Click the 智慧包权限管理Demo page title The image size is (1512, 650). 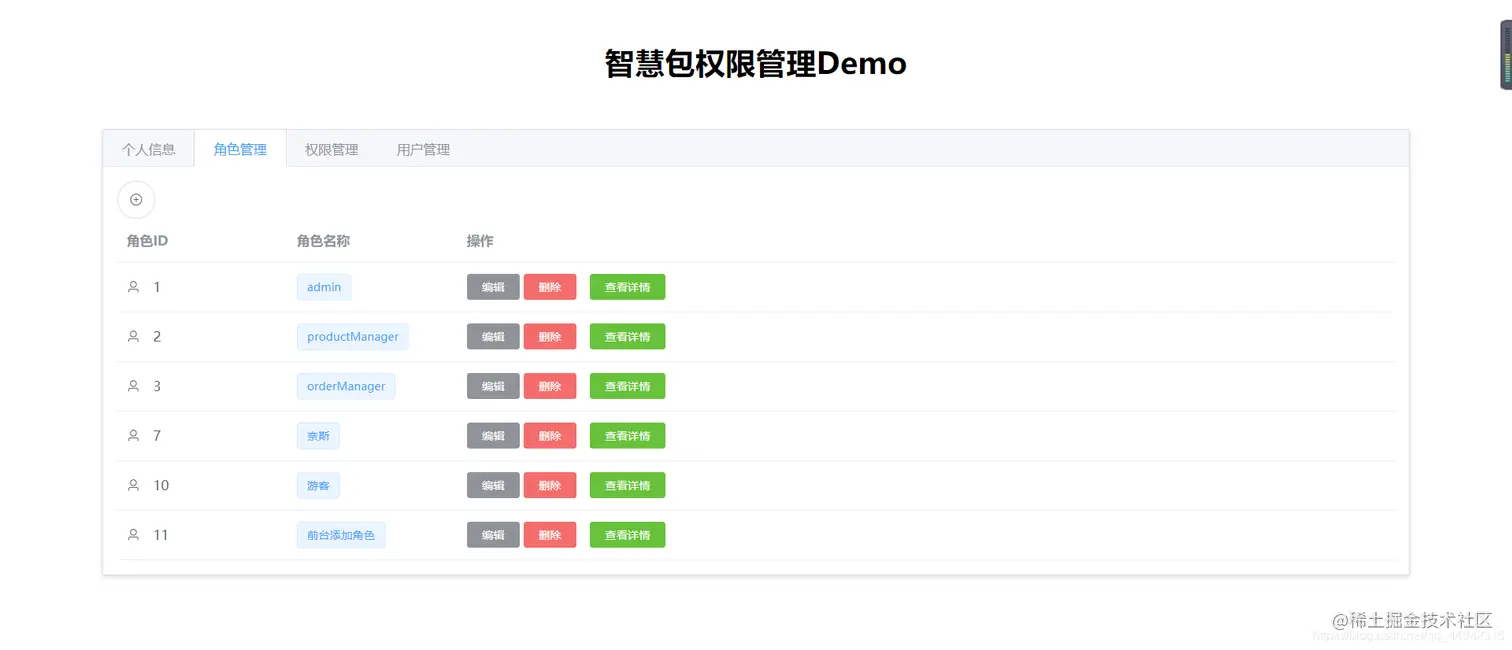pos(756,64)
